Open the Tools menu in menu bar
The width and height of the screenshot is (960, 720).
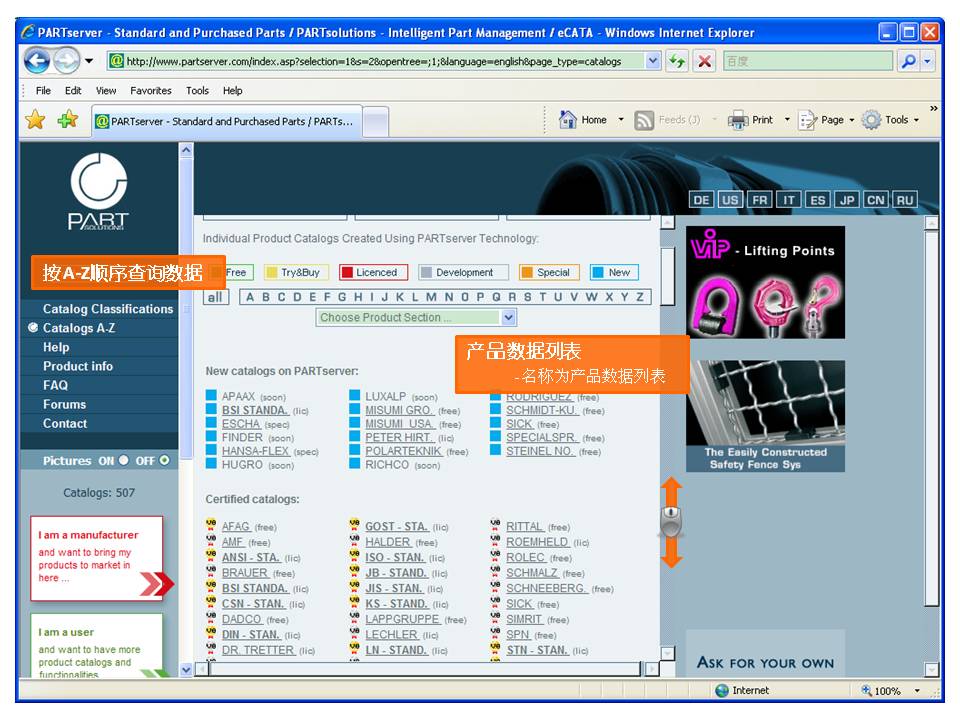tap(197, 91)
